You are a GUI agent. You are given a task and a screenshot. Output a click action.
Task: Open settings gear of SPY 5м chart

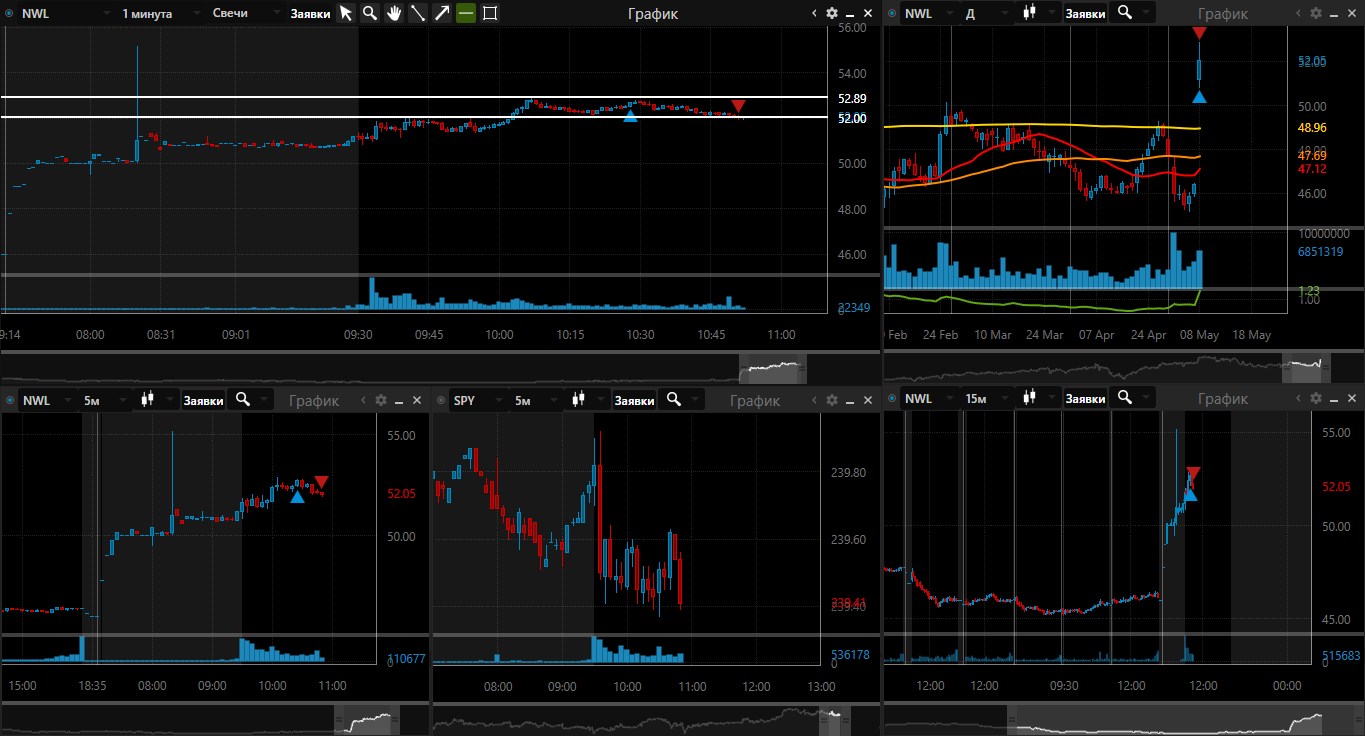[x=831, y=400]
